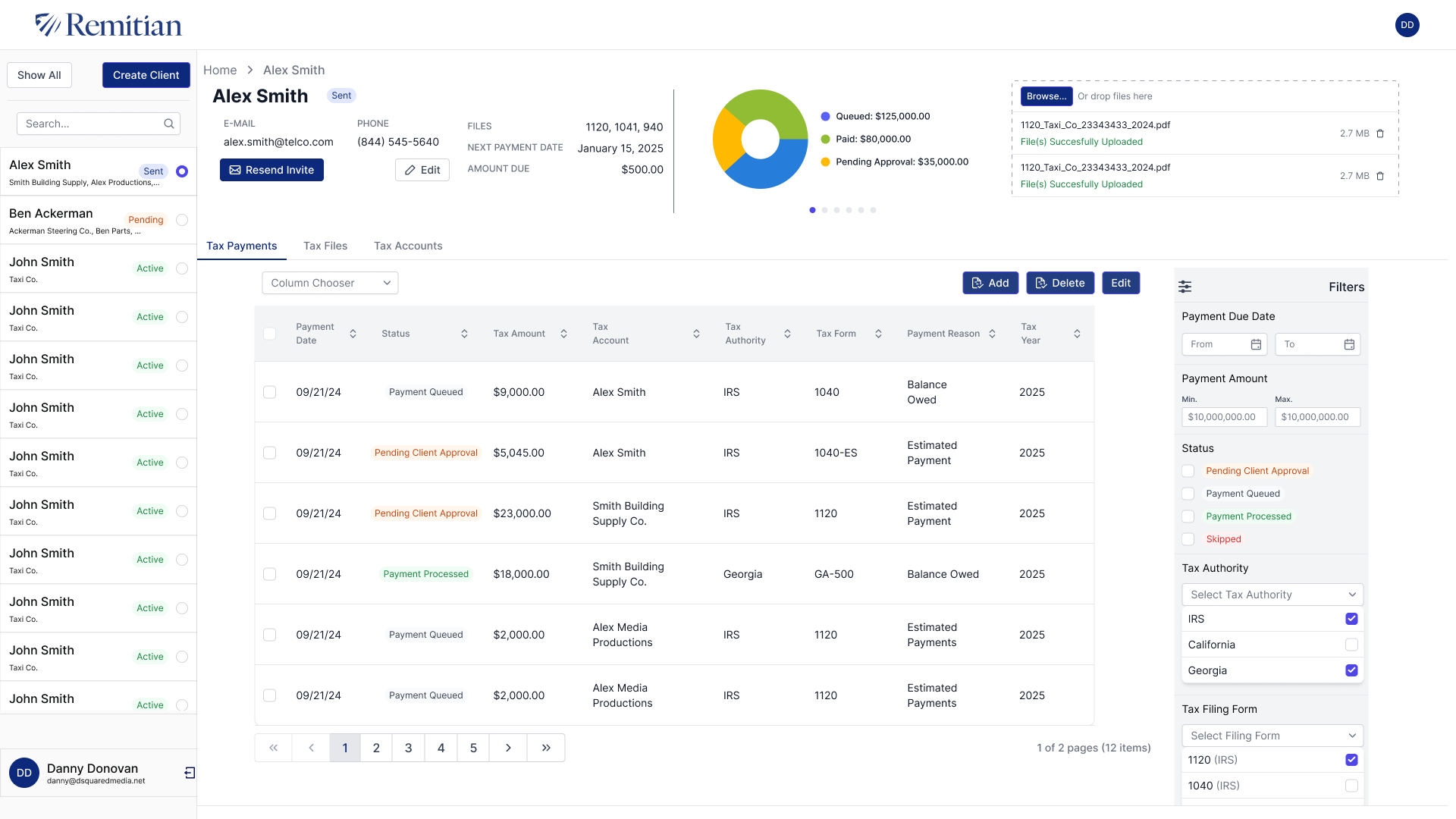The image size is (1456, 819).
Task: Select the Ben Ackerman client radio button
Action: coord(182,220)
